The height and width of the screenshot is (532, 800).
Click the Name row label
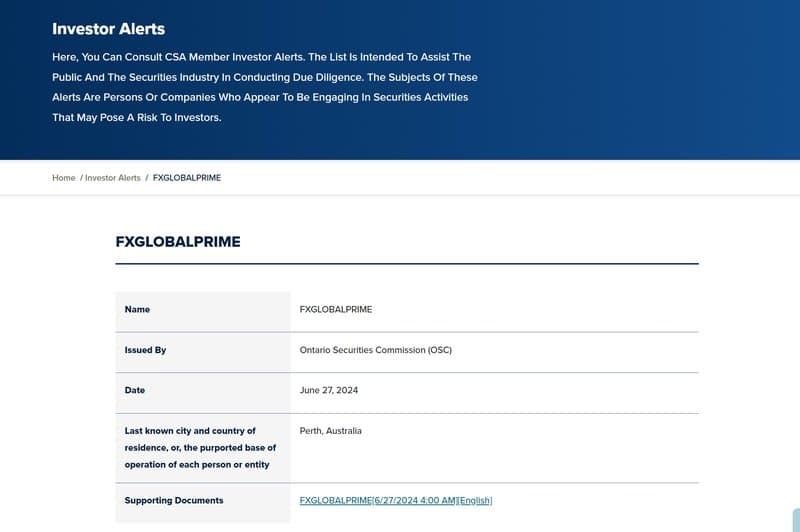(137, 309)
